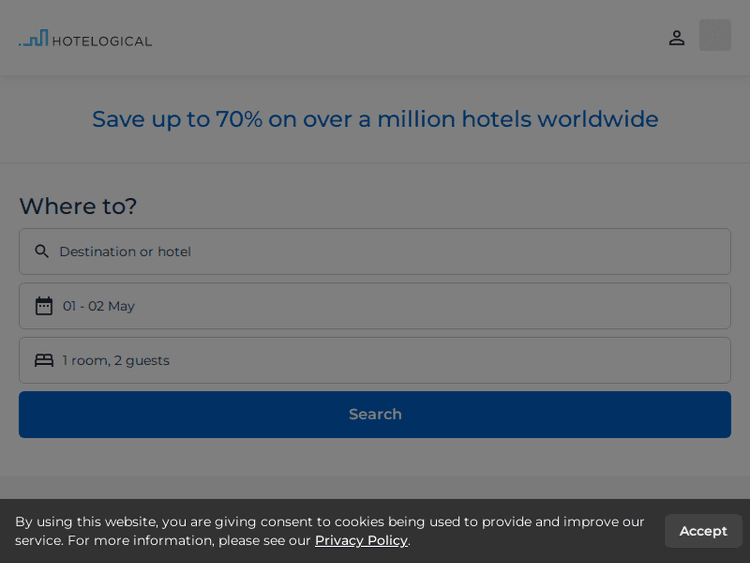Click the "01 - 02 May" date text
This screenshot has width=750, height=563.
pyautogui.click(x=99, y=306)
